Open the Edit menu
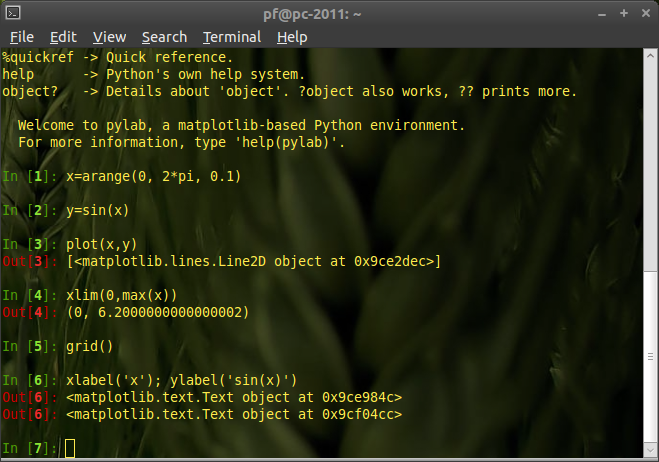The width and height of the screenshot is (659, 462). click(x=63, y=37)
